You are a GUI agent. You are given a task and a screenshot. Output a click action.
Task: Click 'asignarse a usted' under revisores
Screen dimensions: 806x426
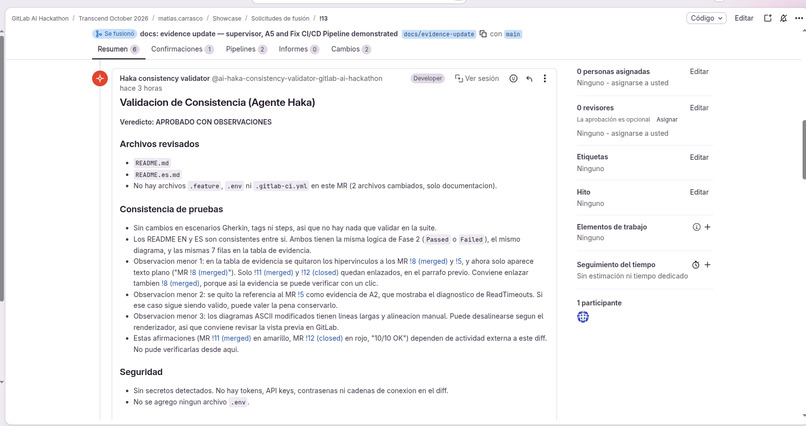pos(640,133)
